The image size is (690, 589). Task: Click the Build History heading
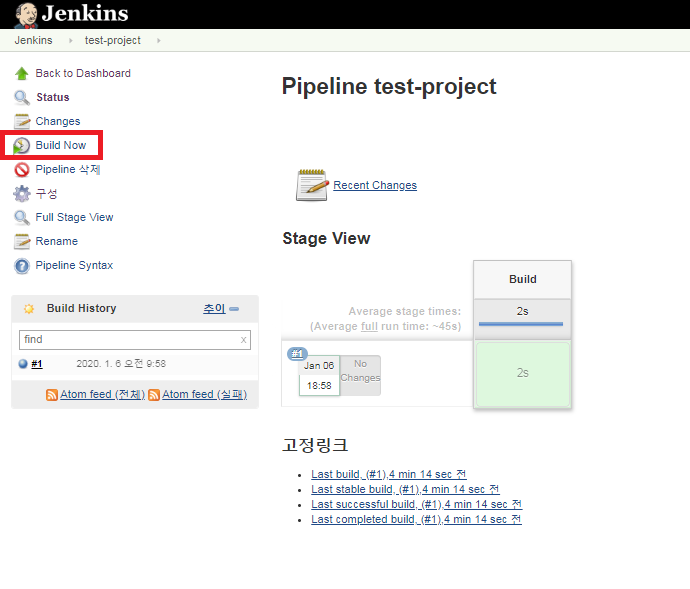[x=82, y=309]
